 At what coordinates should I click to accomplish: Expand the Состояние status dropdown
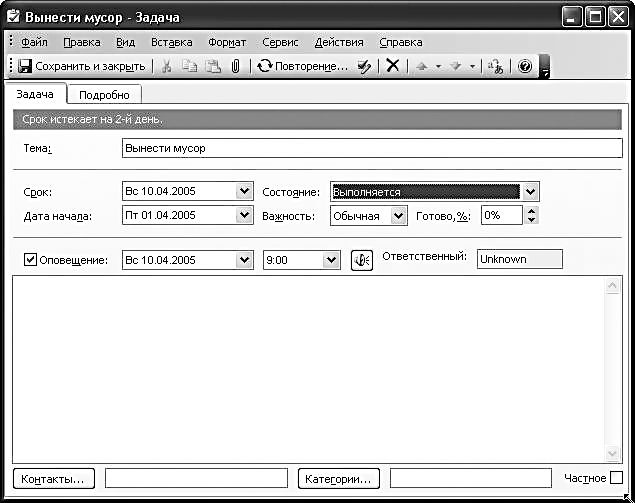click(530, 191)
